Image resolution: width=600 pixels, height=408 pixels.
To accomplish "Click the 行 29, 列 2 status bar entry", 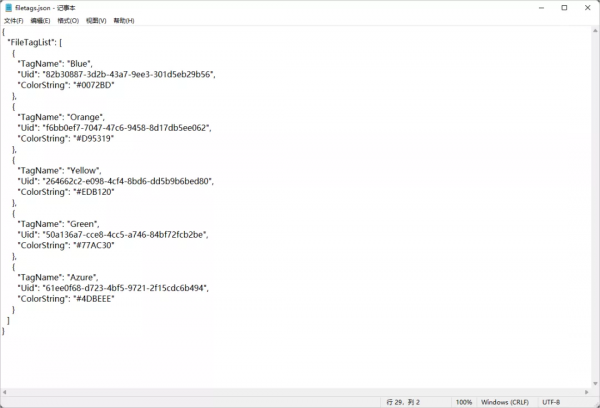I will 403,402.
